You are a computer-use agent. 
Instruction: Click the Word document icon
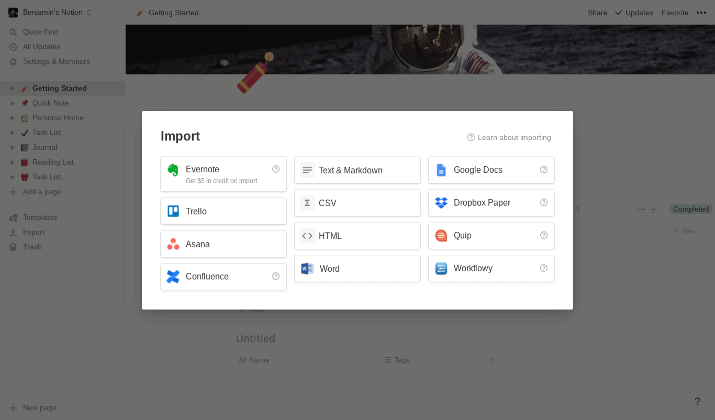307,269
